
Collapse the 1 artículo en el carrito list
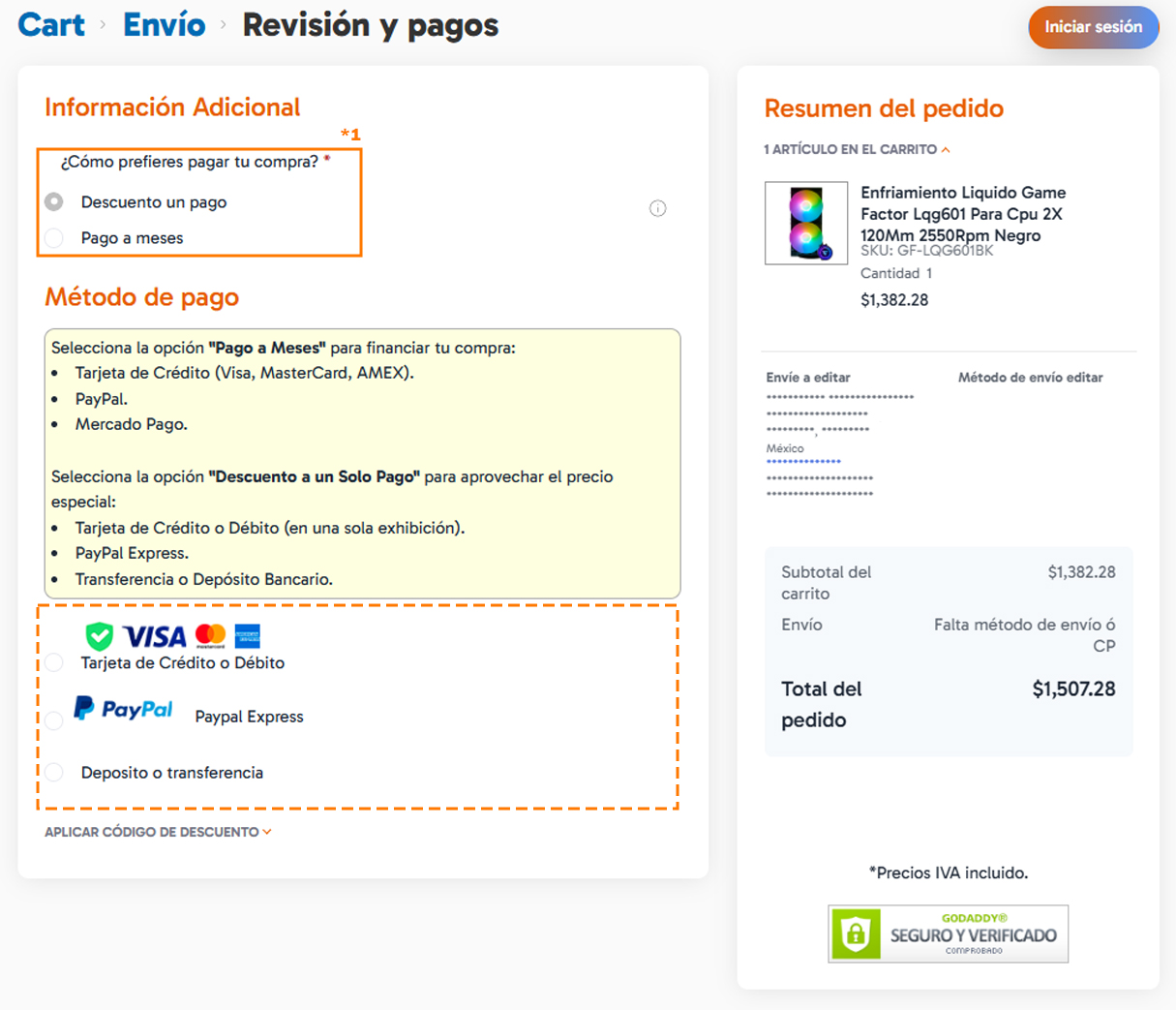click(857, 149)
